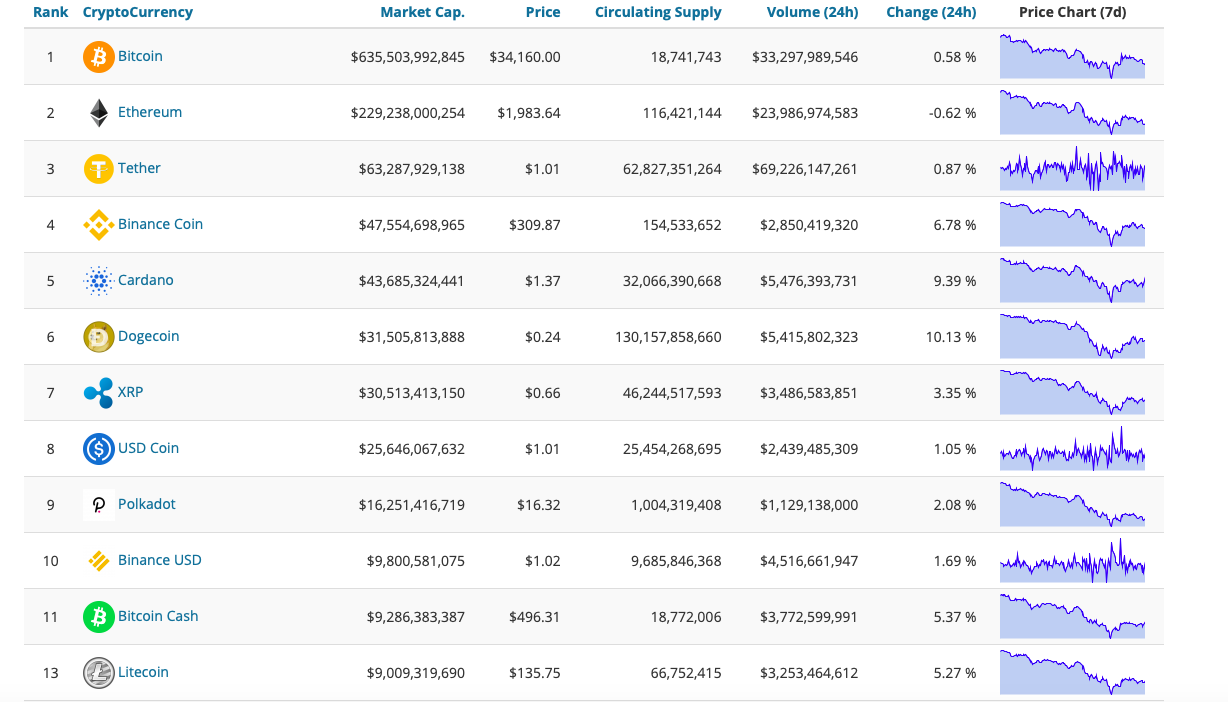Select Litecoin rank number 13
1228x702 pixels.
(x=51, y=673)
